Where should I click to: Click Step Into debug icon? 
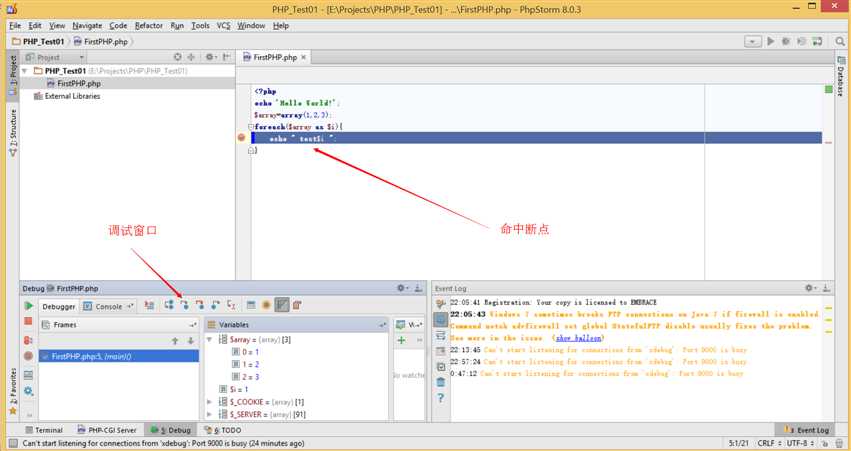[185, 306]
